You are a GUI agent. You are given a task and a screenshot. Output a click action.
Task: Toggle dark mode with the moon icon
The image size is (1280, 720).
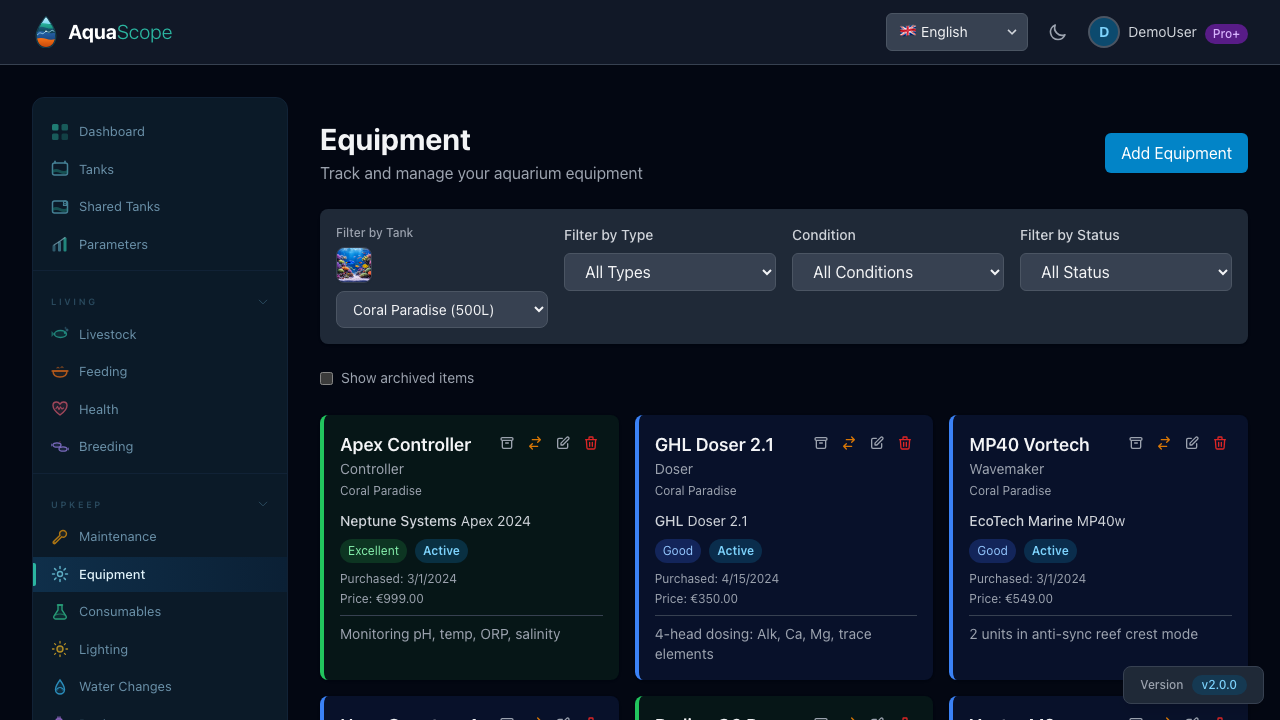pos(1057,32)
